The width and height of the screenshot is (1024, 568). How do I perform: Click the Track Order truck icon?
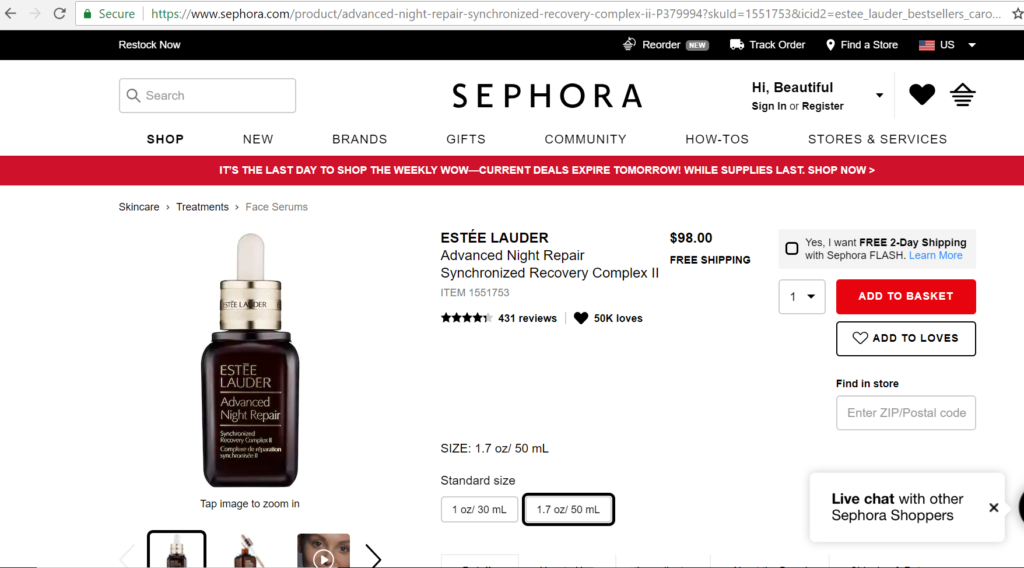[x=737, y=44]
